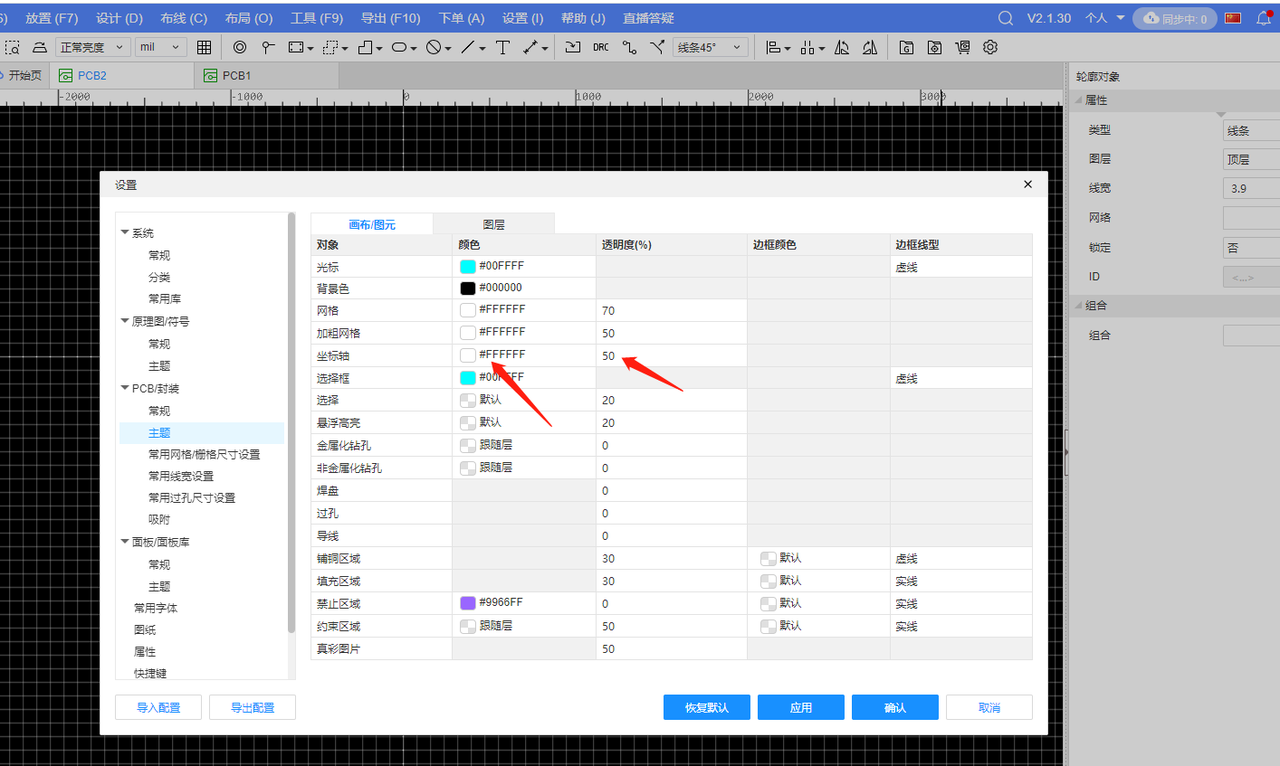Image resolution: width=1280 pixels, height=766 pixels.
Task: Click the 光标 cyan color swatch
Action: pyautogui.click(x=467, y=267)
